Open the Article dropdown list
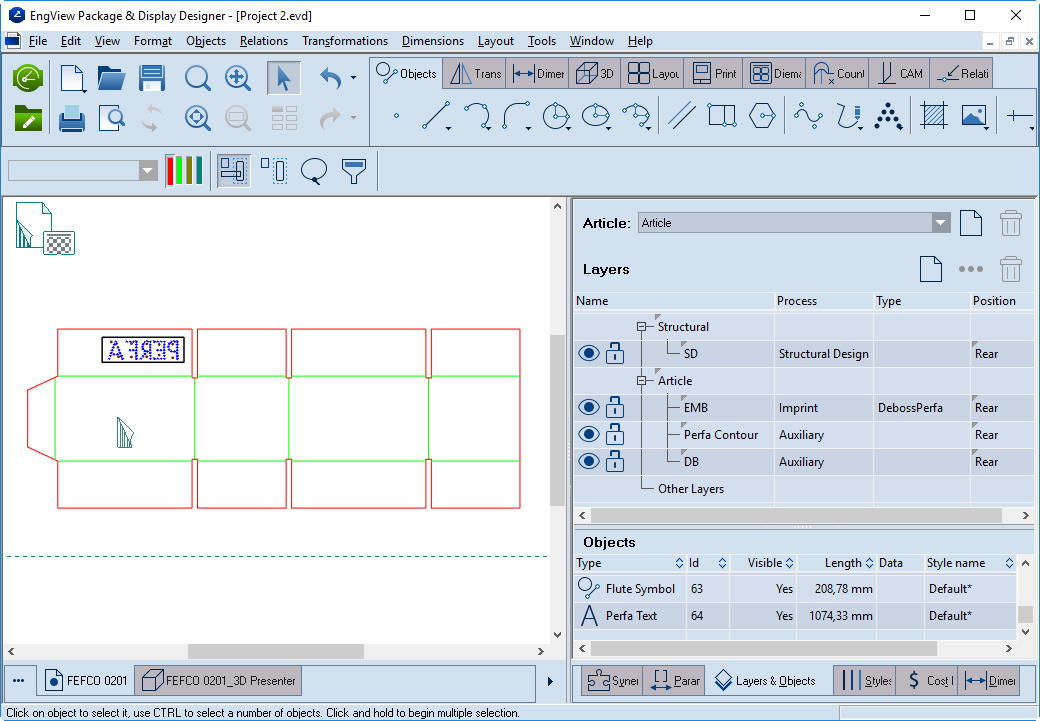The width and height of the screenshot is (1040, 721). tap(940, 223)
